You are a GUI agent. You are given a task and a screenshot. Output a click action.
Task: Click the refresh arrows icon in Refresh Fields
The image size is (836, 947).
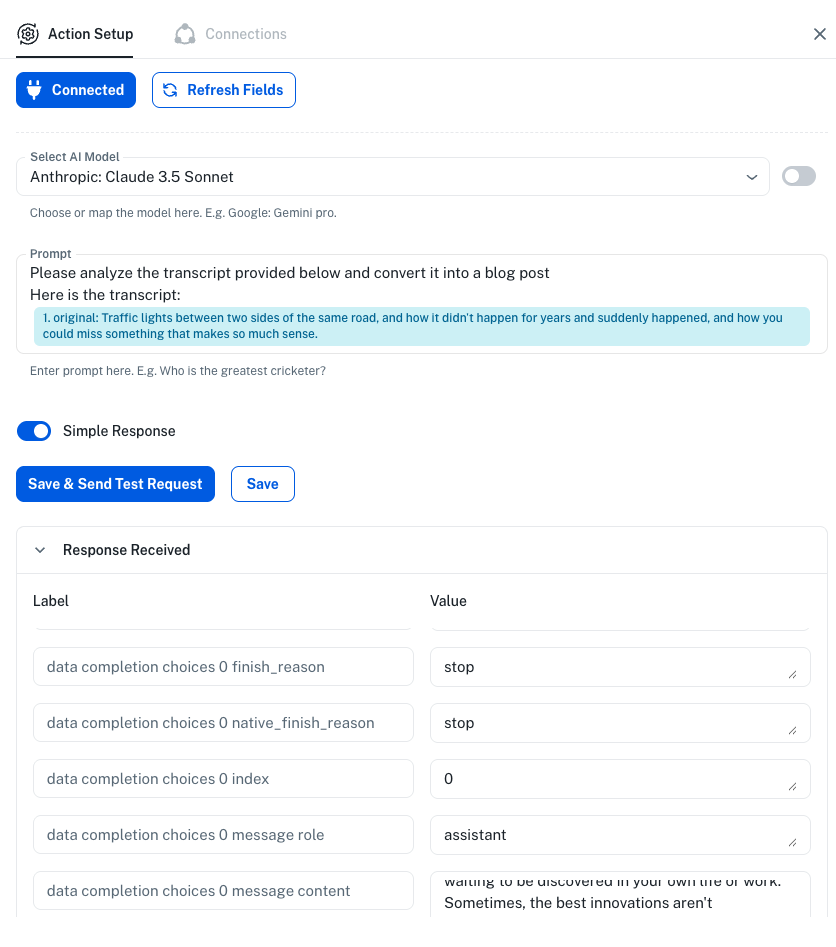(170, 90)
